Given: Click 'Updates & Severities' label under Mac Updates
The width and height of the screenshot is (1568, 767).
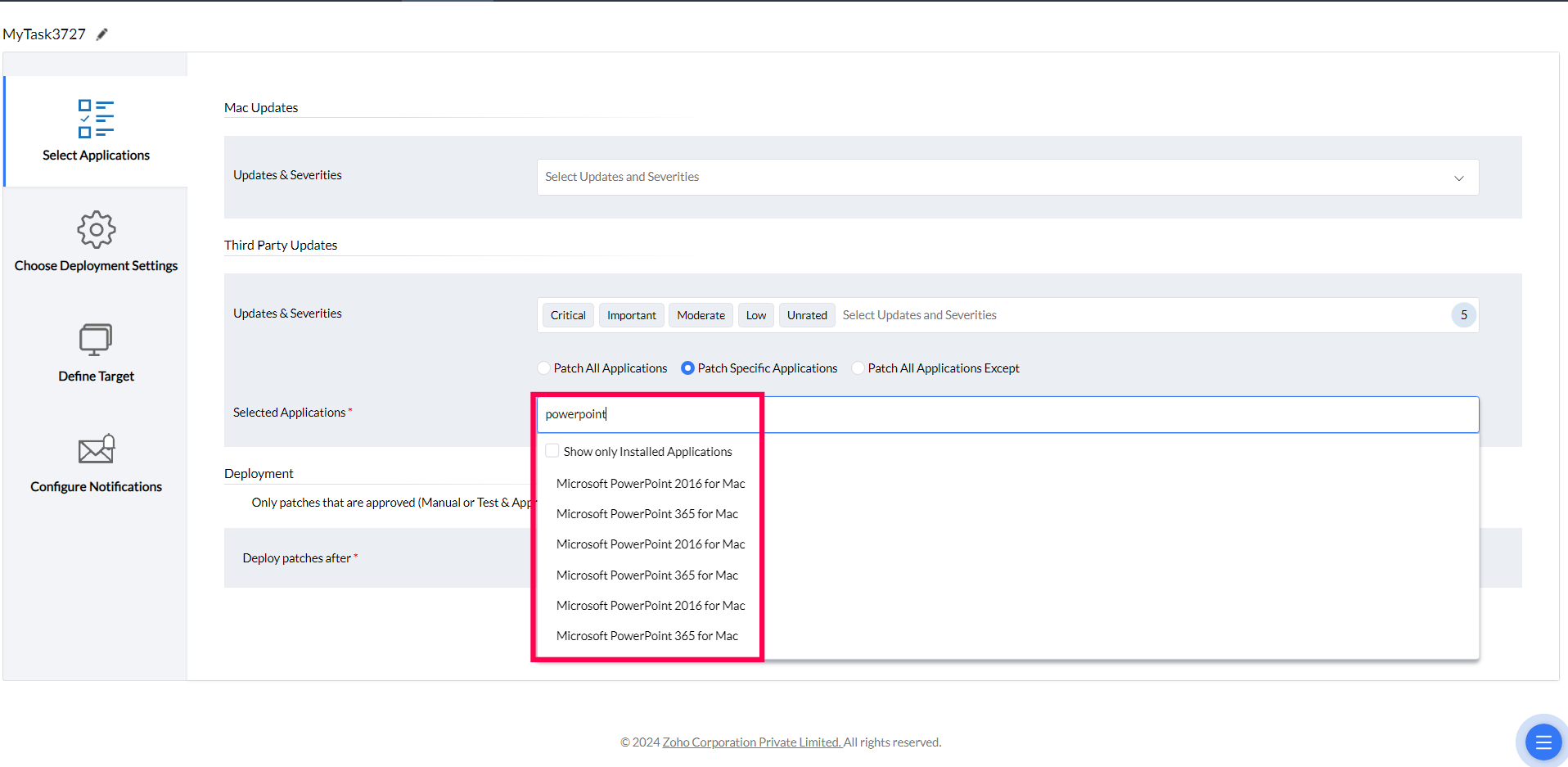Looking at the screenshot, I should tap(287, 175).
